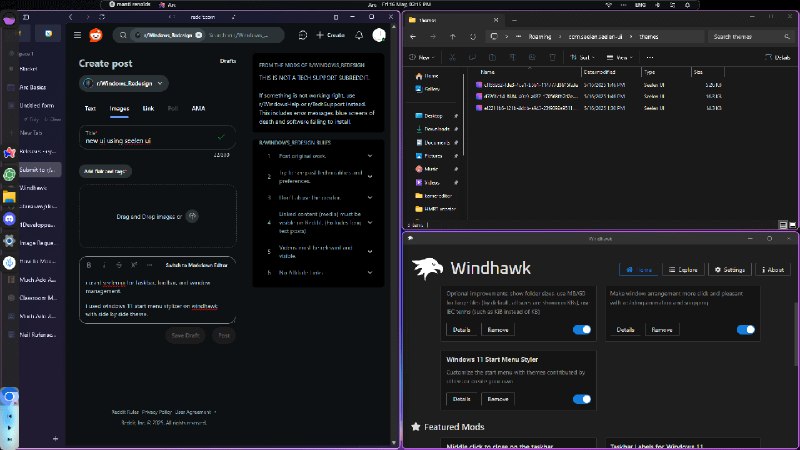
Task: Click Add flair and tags button
Action: (105, 171)
